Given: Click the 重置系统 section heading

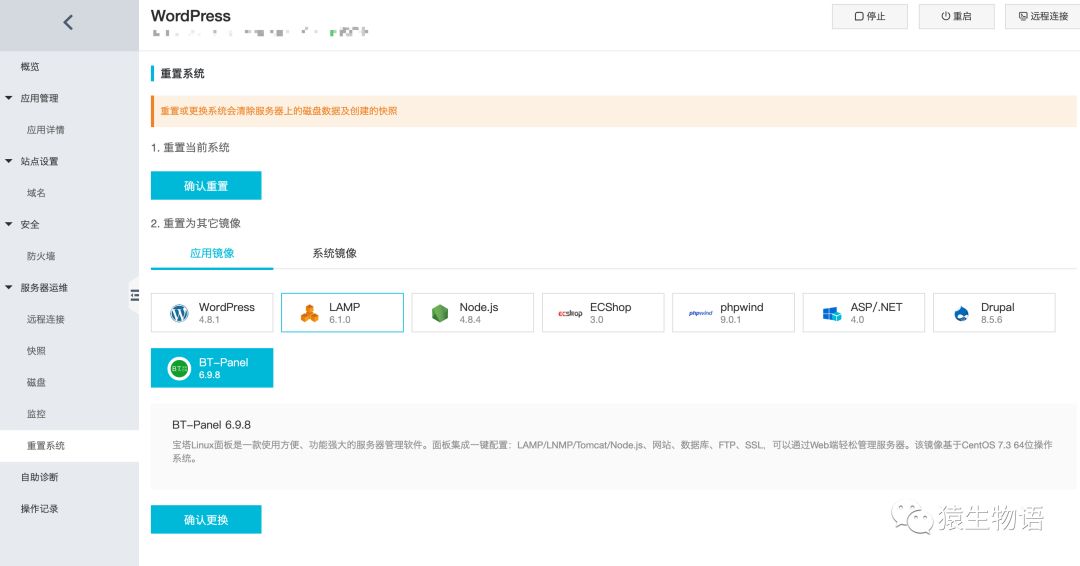Looking at the screenshot, I should [x=183, y=74].
